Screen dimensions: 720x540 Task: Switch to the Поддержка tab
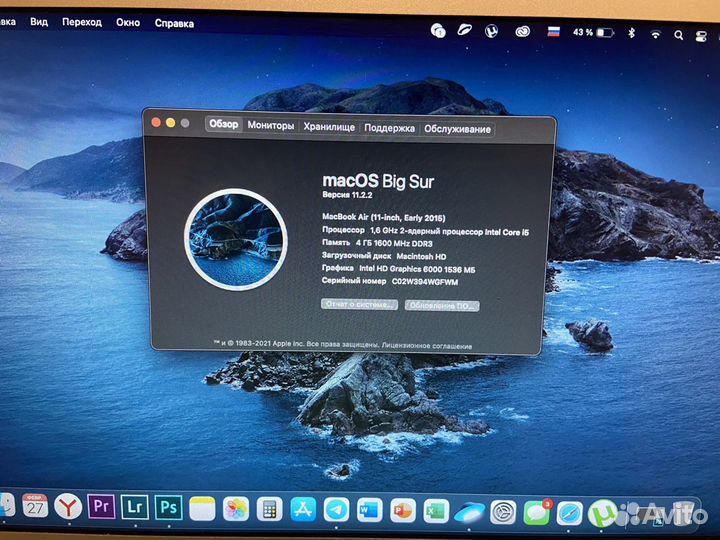click(x=389, y=128)
